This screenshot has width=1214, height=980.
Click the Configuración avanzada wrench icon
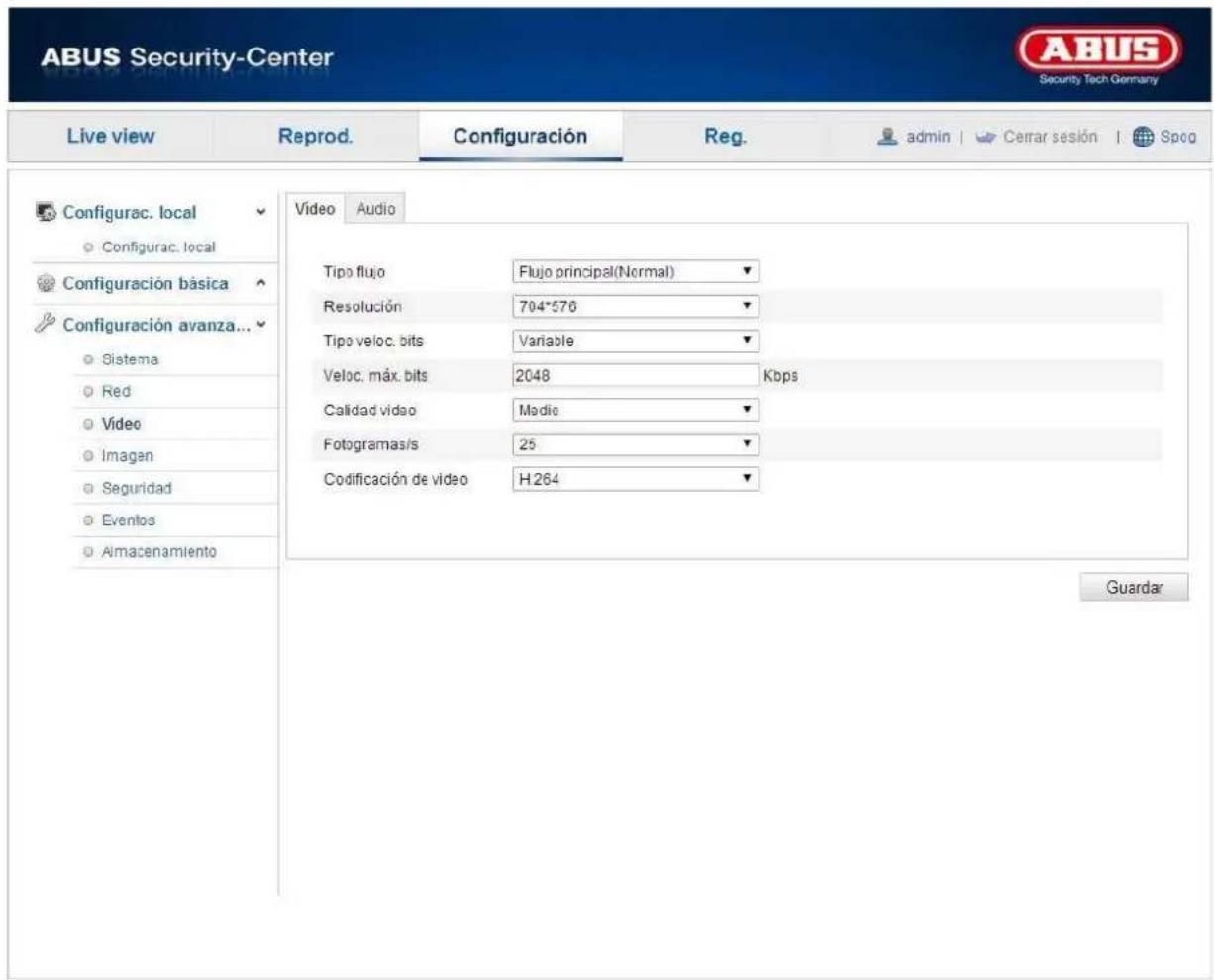point(46,325)
